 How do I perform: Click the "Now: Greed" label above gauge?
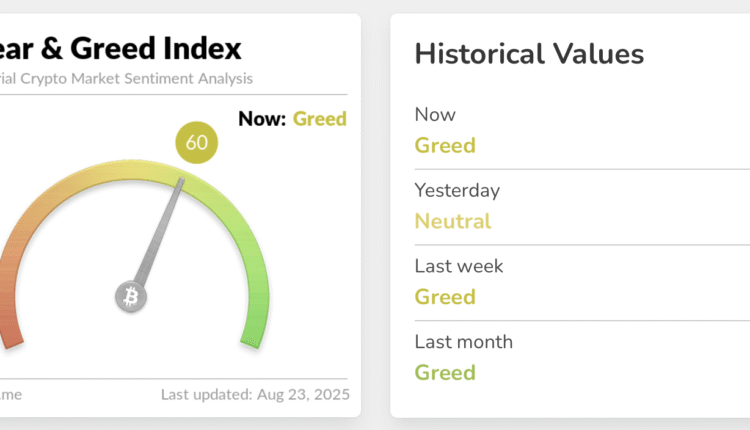coord(292,119)
